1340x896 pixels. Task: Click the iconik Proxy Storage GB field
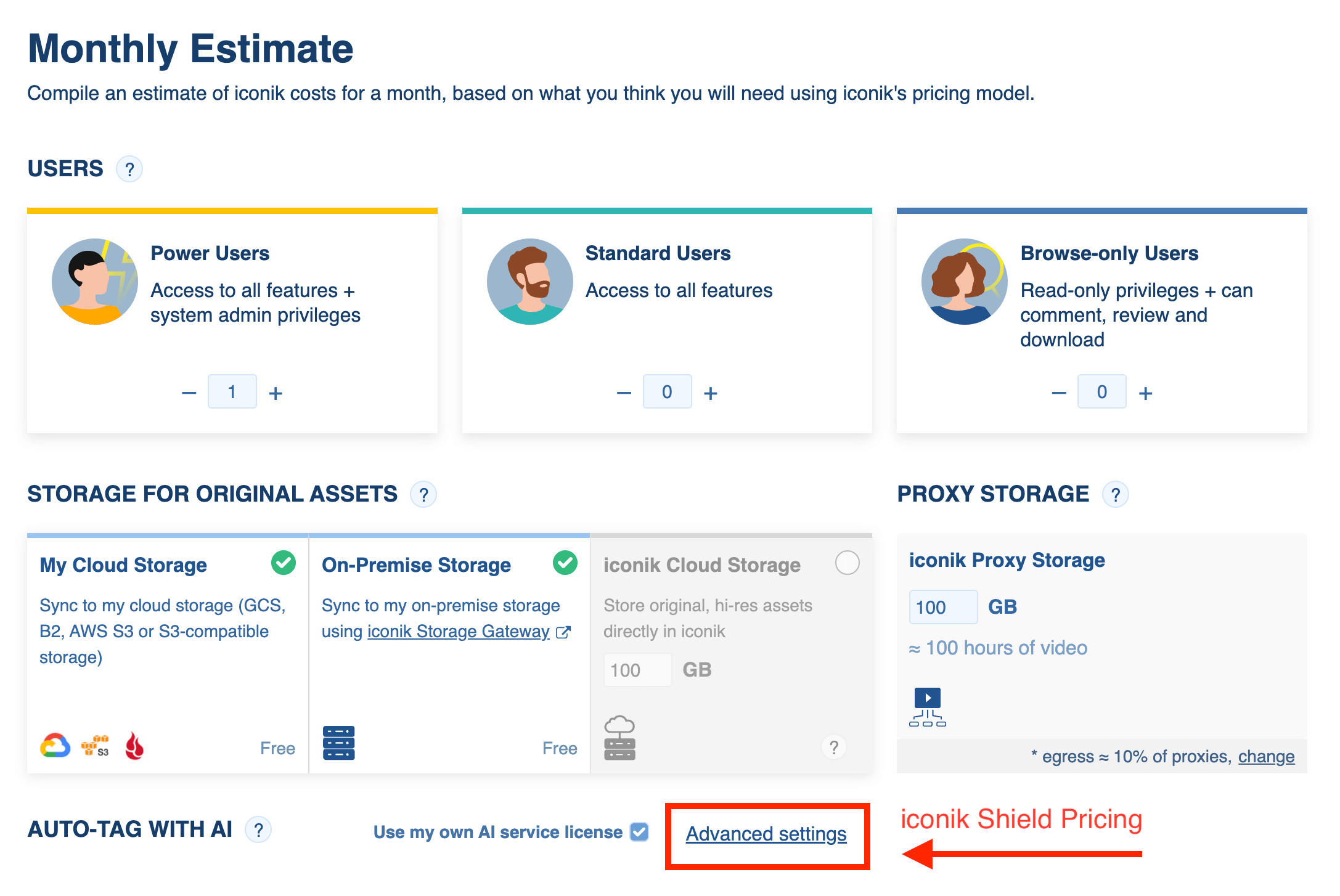tap(942, 608)
